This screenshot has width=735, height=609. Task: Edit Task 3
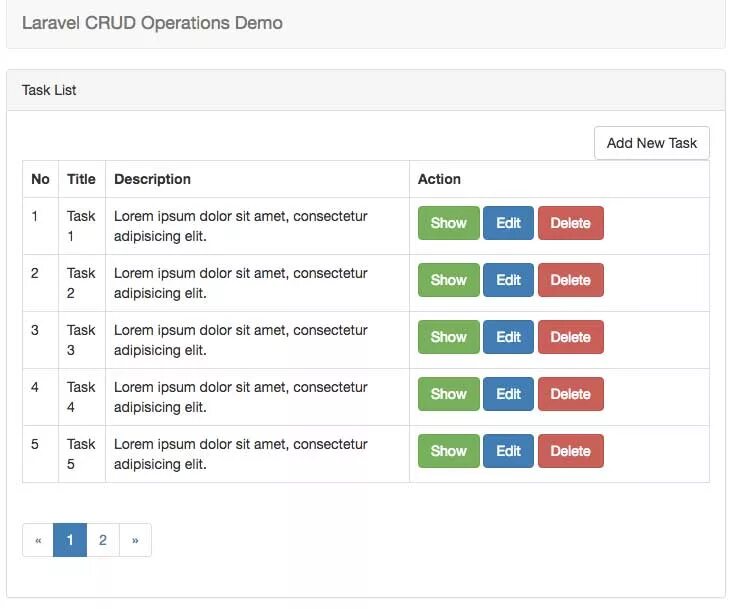(508, 337)
